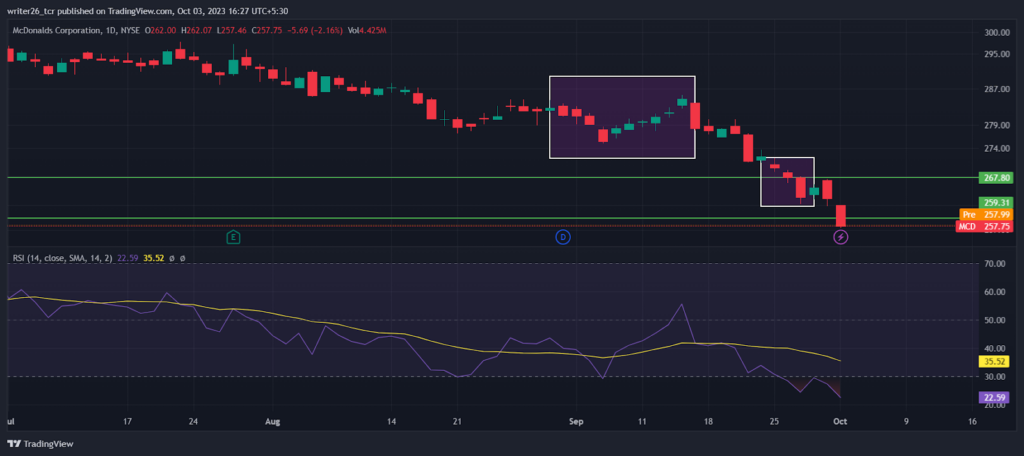Viewport: 1024px width, 456px height.
Task: Click the open price O262.00 in header
Action: coord(159,30)
